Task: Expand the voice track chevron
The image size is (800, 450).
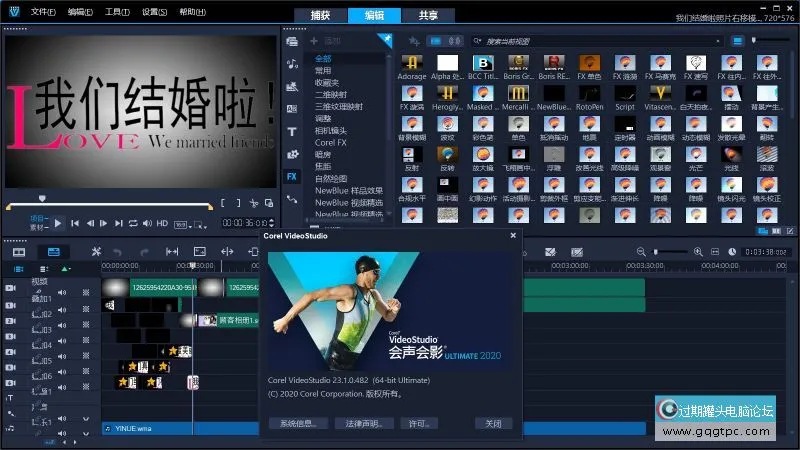Action: tap(86, 419)
